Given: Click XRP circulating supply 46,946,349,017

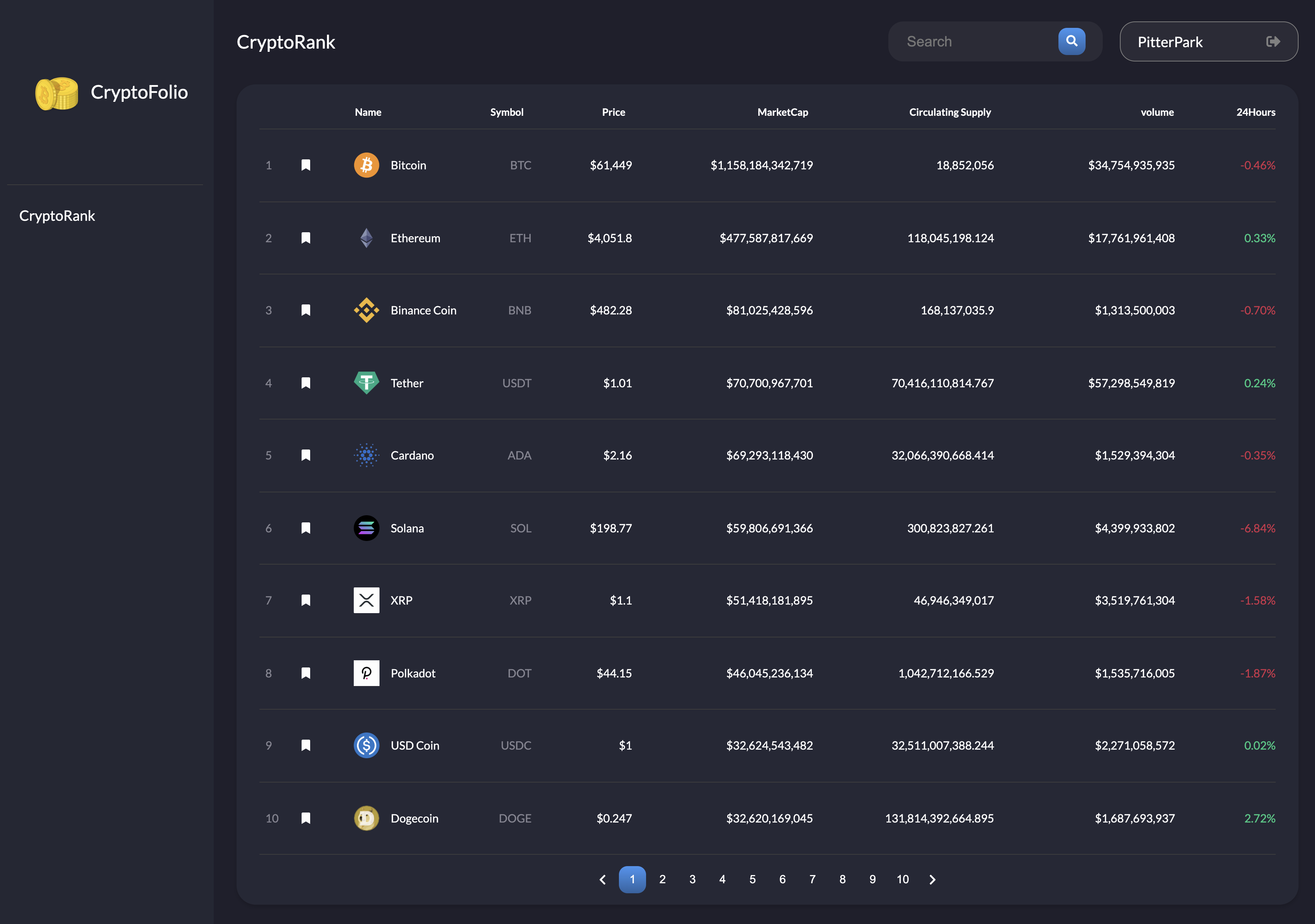Looking at the screenshot, I should [x=954, y=600].
